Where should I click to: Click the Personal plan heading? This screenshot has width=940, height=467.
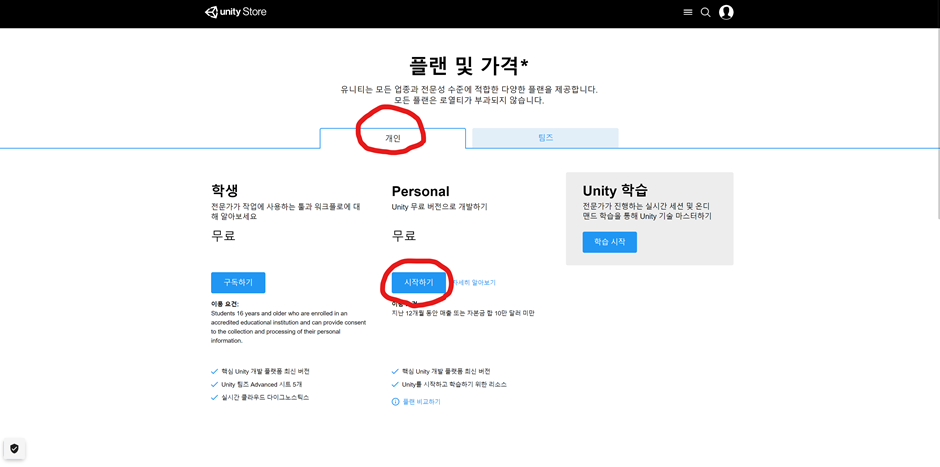pyautogui.click(x=420, y=191)
